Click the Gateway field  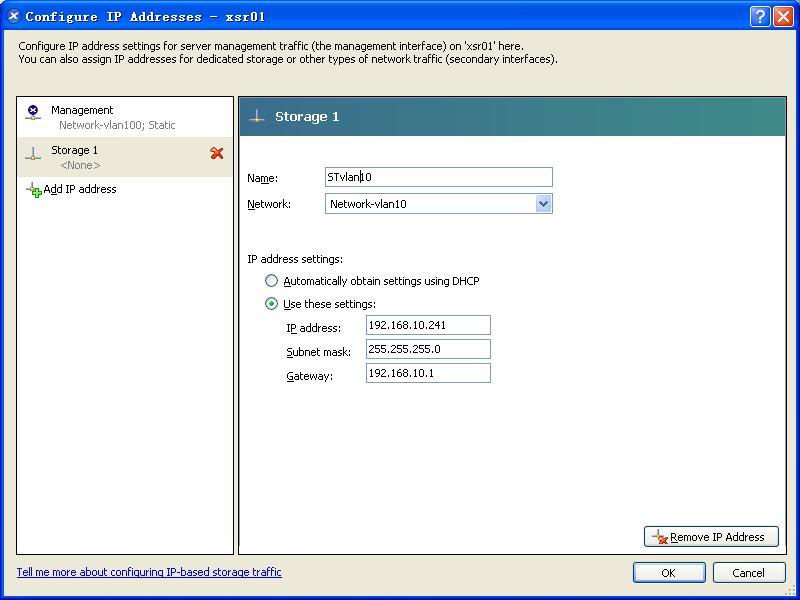click(428, 373)
